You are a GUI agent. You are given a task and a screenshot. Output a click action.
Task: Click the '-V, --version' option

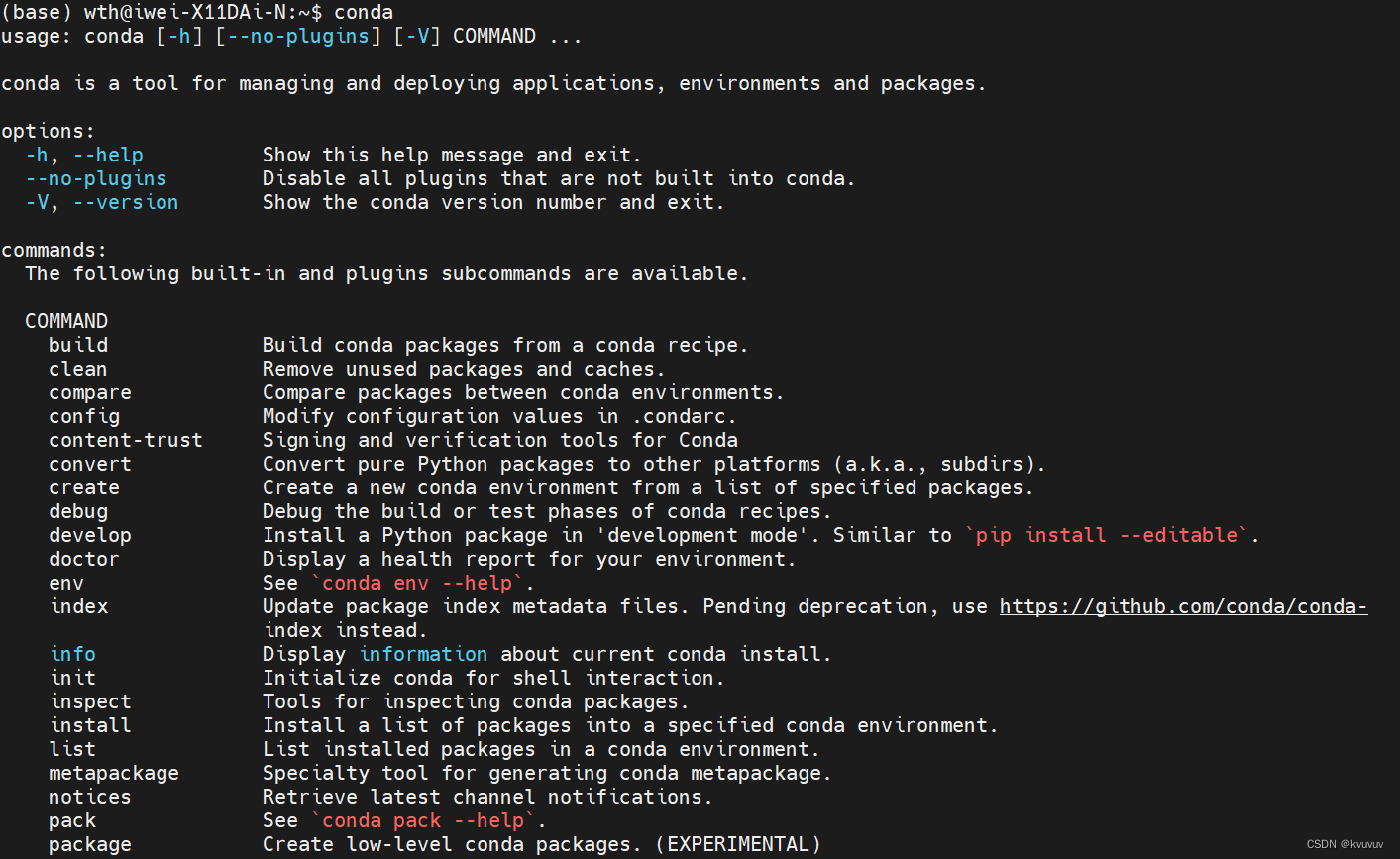[x=102, y=202]
